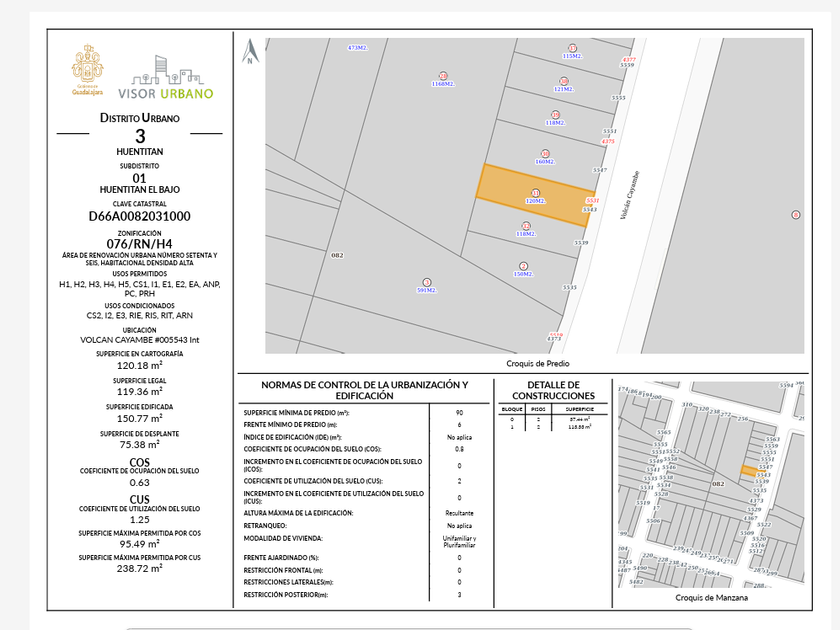The height and width of the screenshot is (630, 840).
Task: Select lot marker 2 on the map
Action: 523,266
